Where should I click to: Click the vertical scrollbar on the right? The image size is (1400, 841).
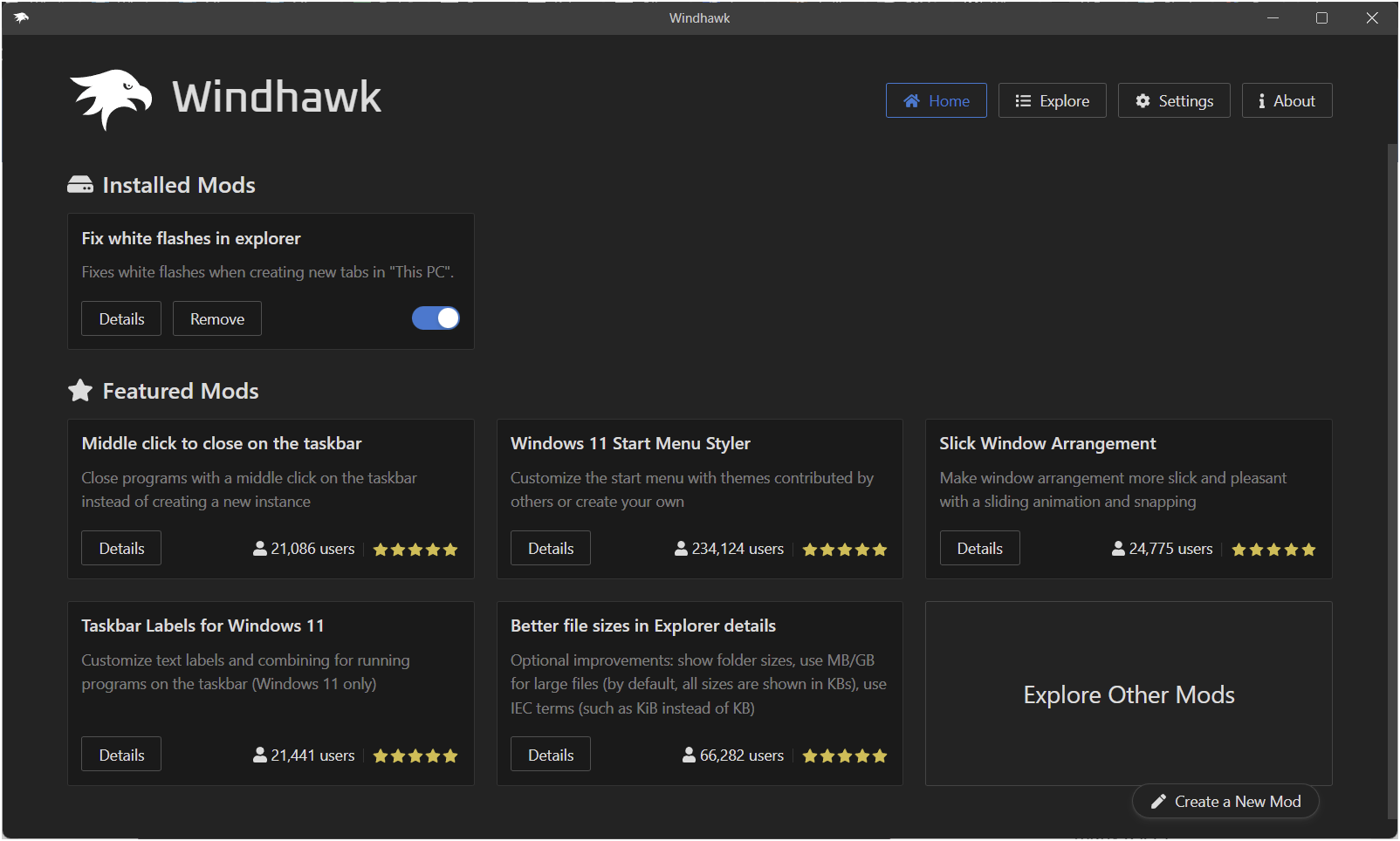click(x=1392, y=480)
